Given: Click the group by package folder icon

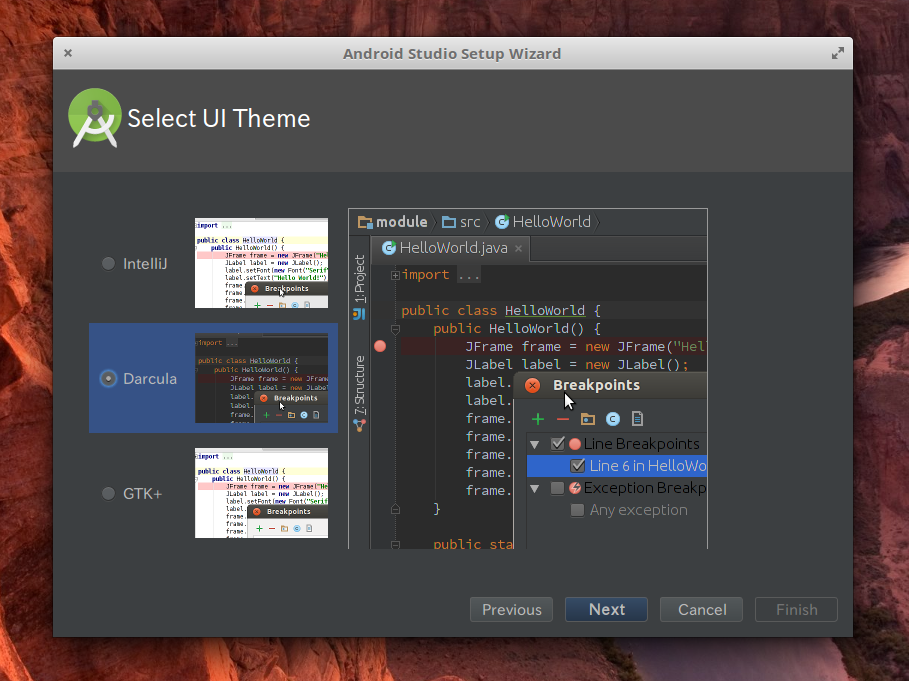Looking at the screenshot, I should coord(588,419).
